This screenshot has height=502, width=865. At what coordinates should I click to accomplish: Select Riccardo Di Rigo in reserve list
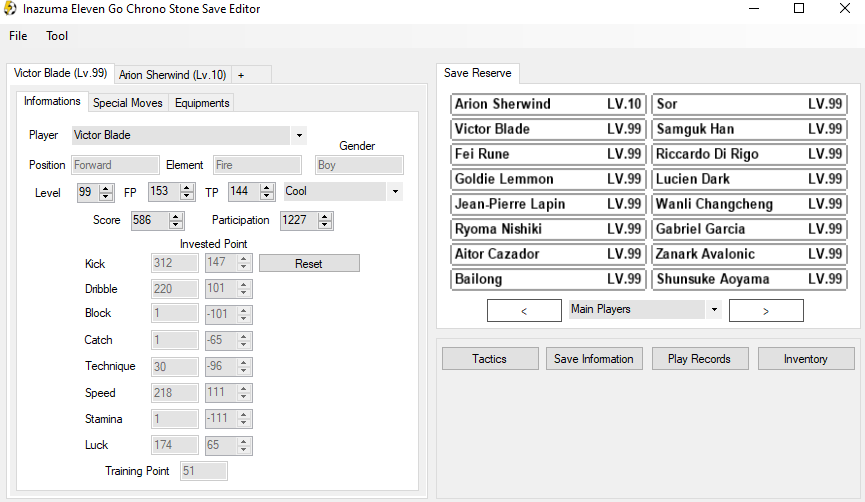click(x=749, y=154)
